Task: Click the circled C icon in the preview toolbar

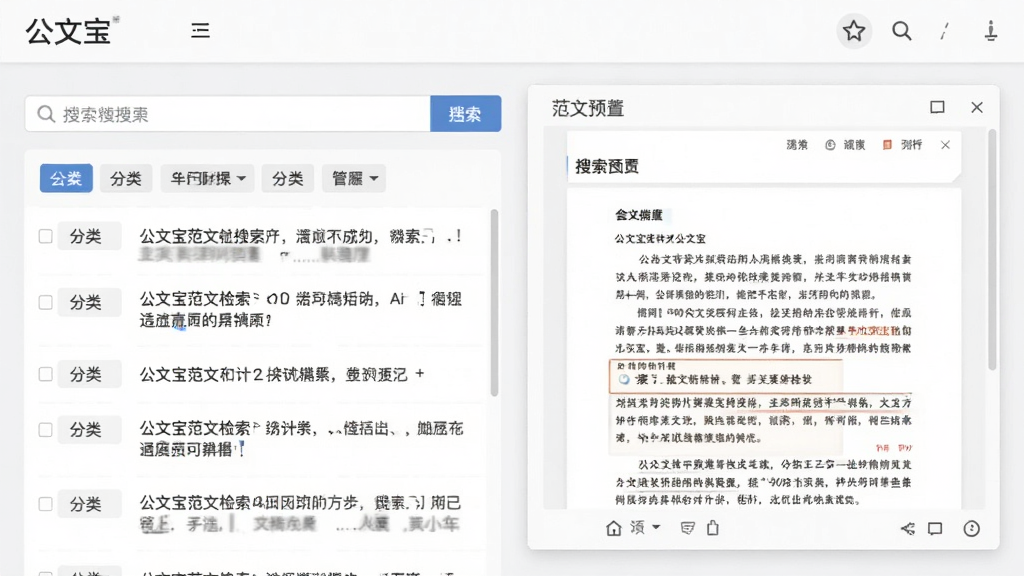Action: pos(830,145)
